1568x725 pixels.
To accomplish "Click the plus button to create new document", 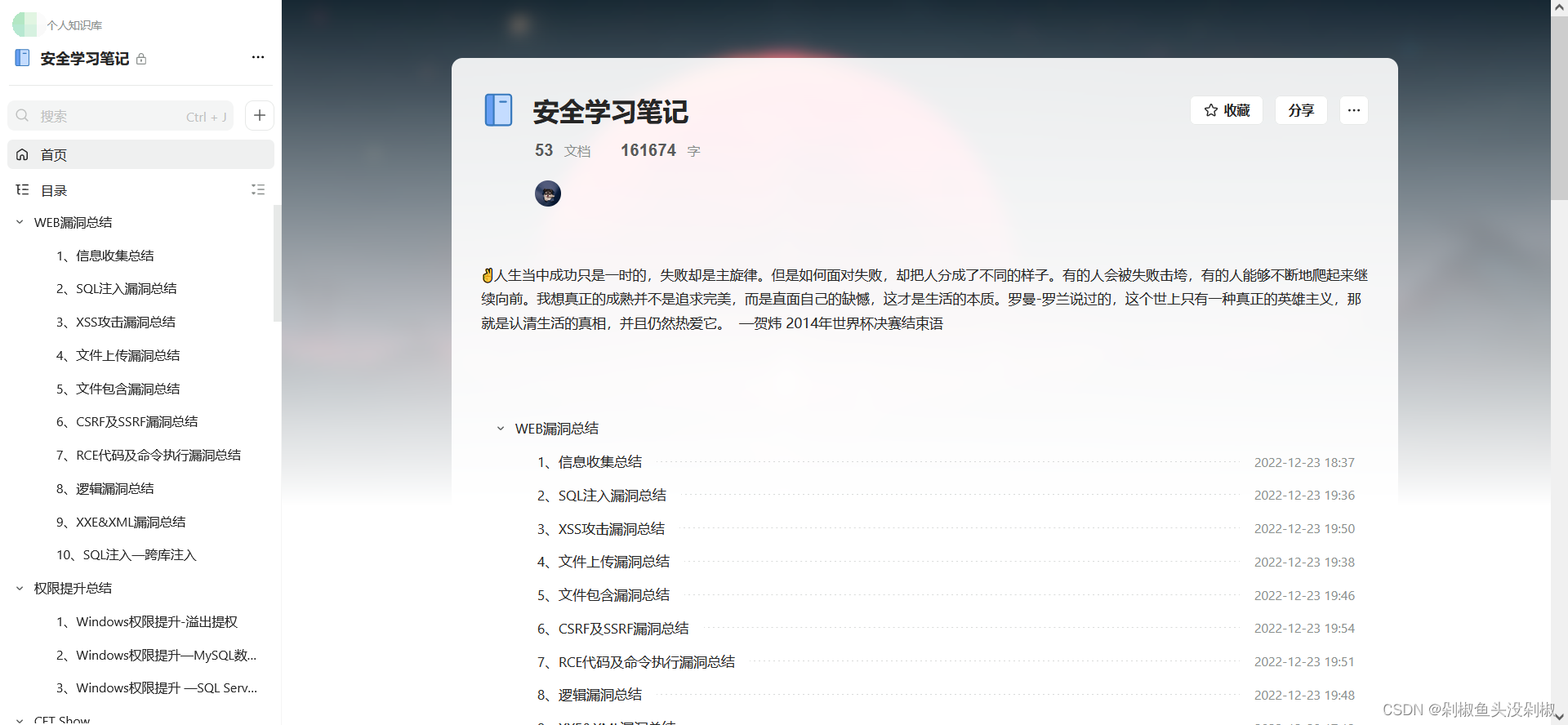I will [260, 116].
